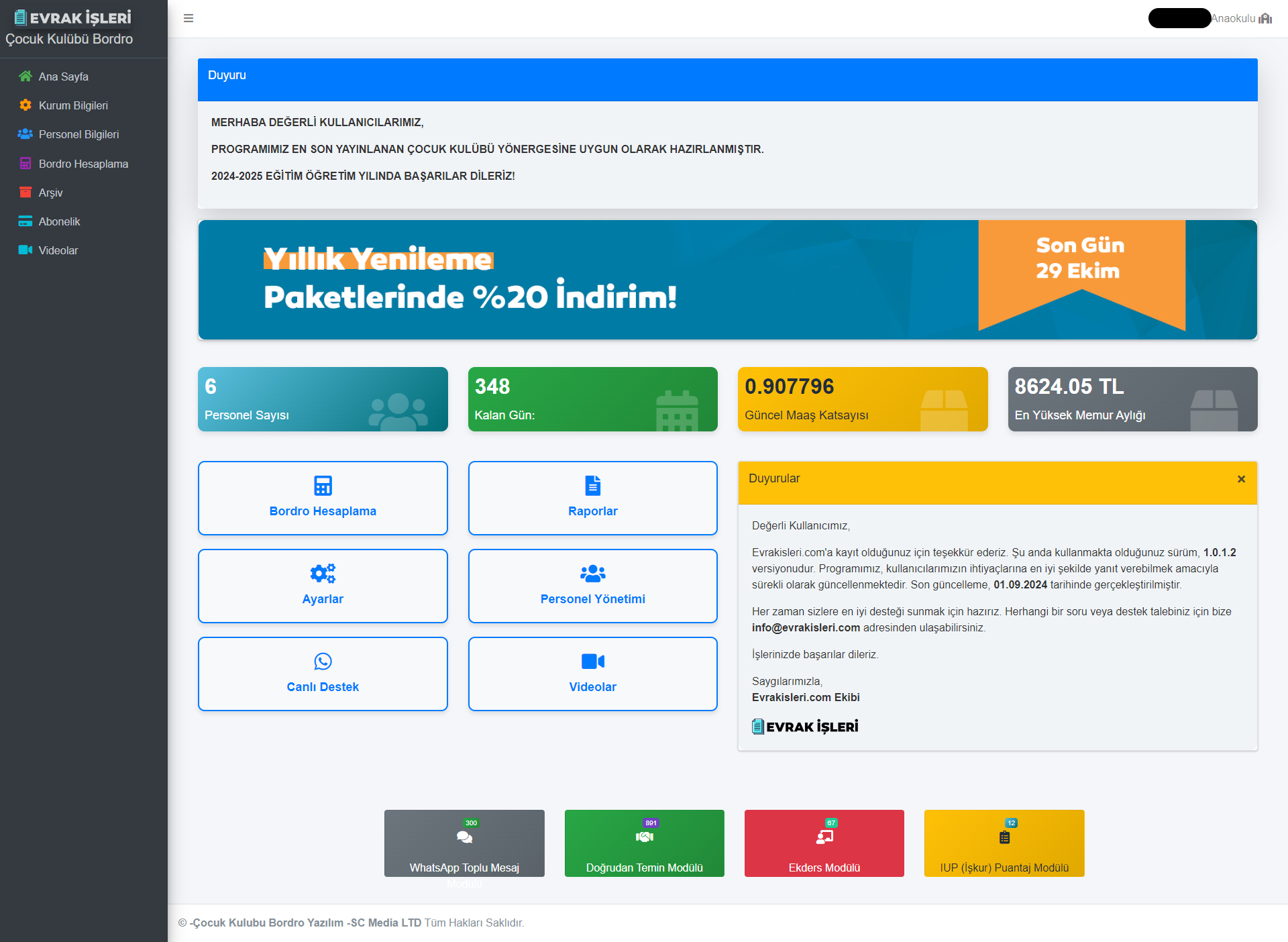Viewport: 1288px width, 942px height.
Task: Click document icon on Raporlar card
Action: tap(593, 486)
